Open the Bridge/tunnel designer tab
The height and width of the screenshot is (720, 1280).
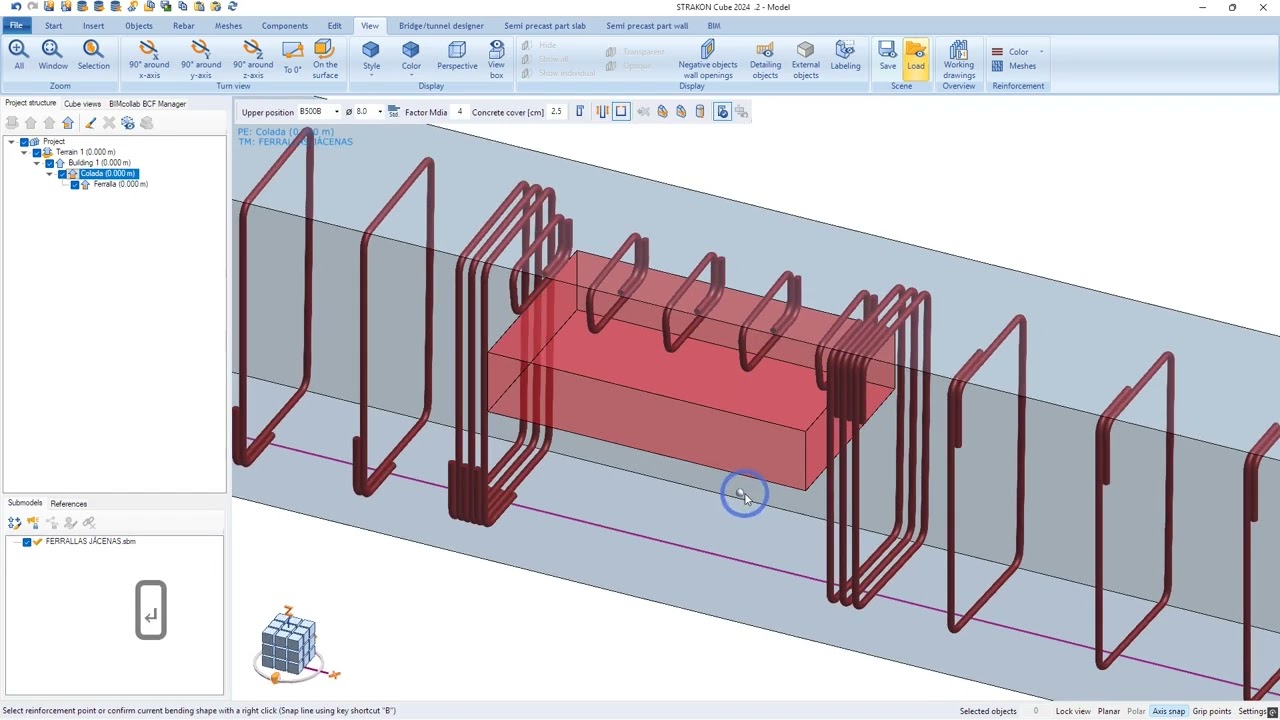[x=441, y=26]
